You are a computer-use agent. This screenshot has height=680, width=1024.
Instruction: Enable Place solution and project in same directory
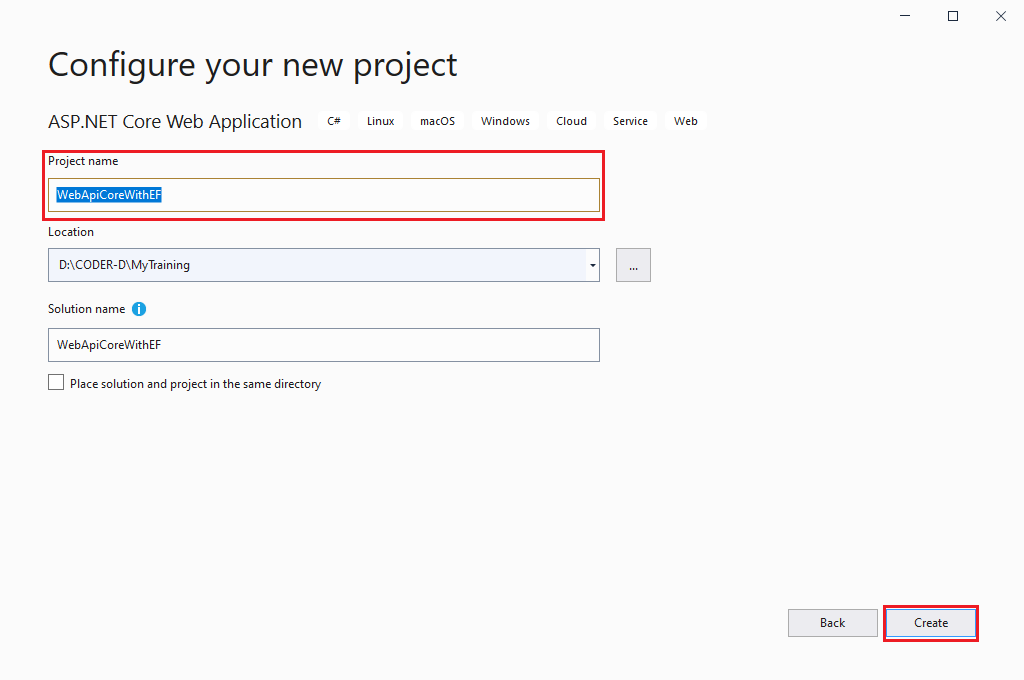coord(56,383)
